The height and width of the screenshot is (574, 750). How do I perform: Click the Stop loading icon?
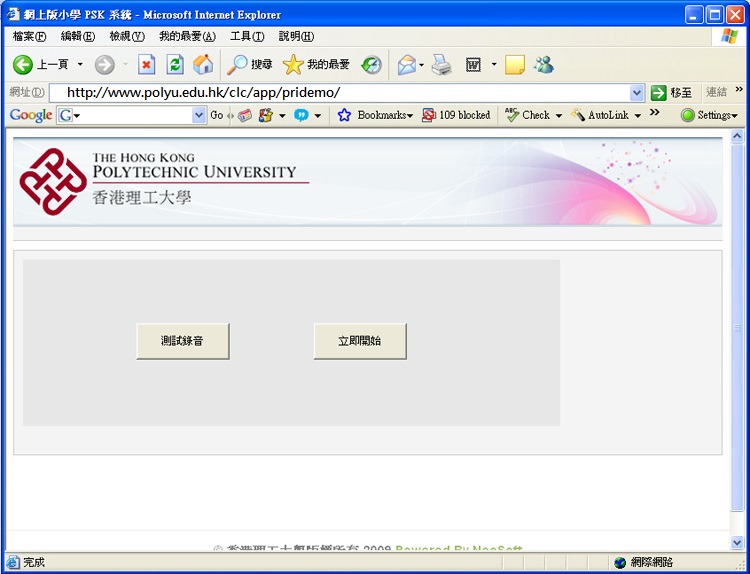(x=146, y=65)
